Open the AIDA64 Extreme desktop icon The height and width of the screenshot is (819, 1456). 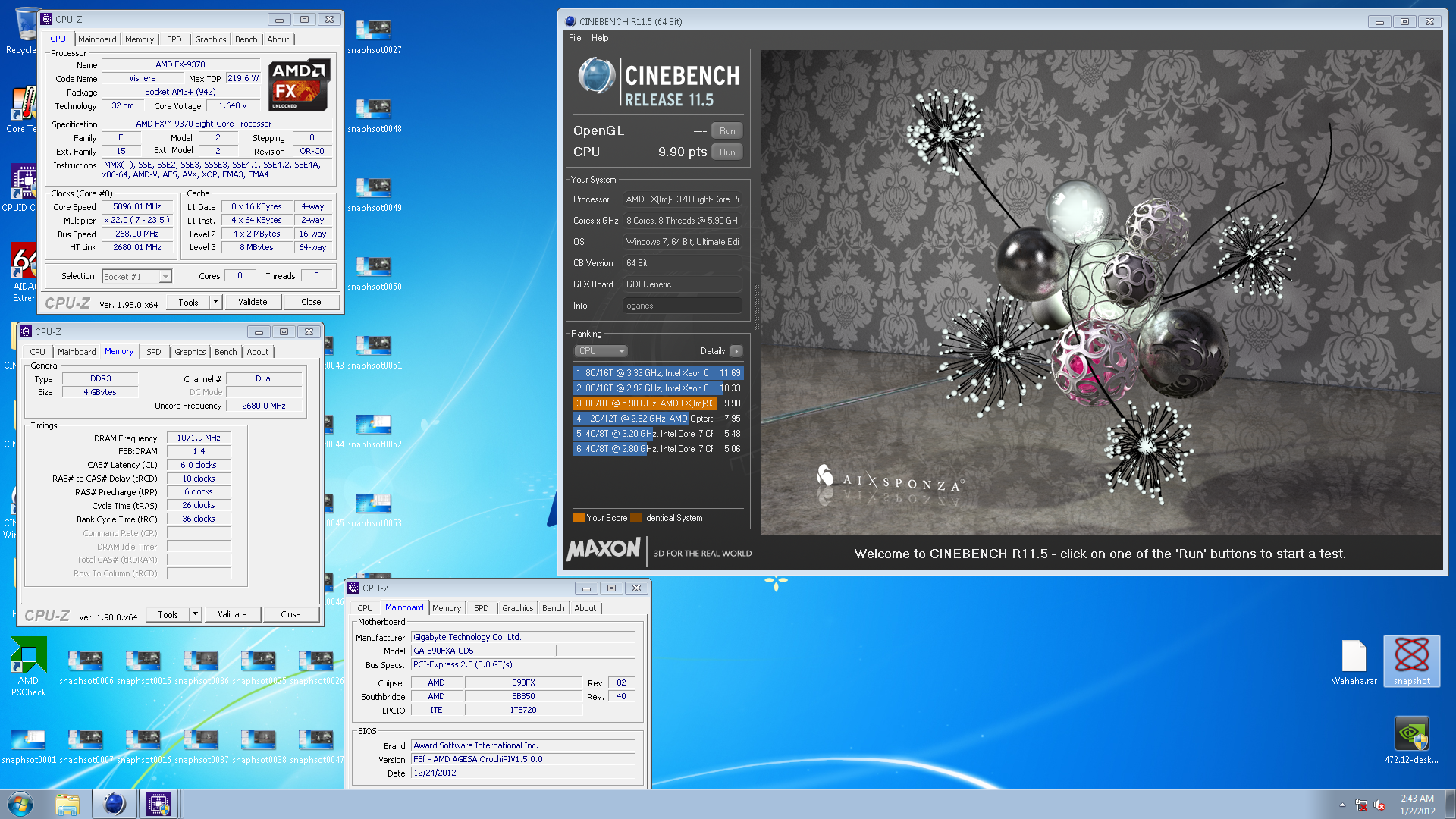coord(23,271)
